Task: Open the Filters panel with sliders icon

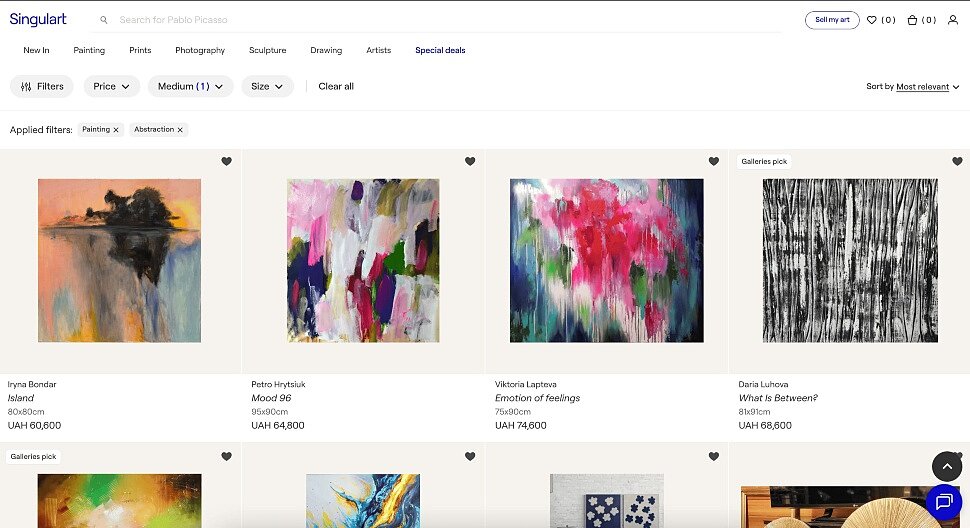Action: click(42, 87)
